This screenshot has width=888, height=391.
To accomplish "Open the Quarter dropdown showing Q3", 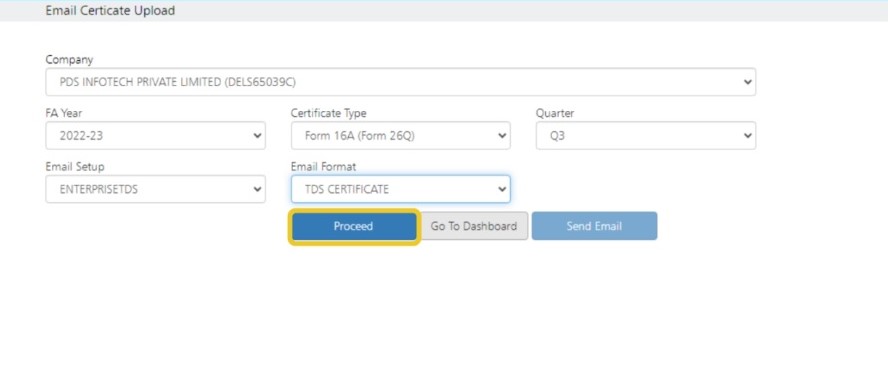I will click(x=646, y=136).
